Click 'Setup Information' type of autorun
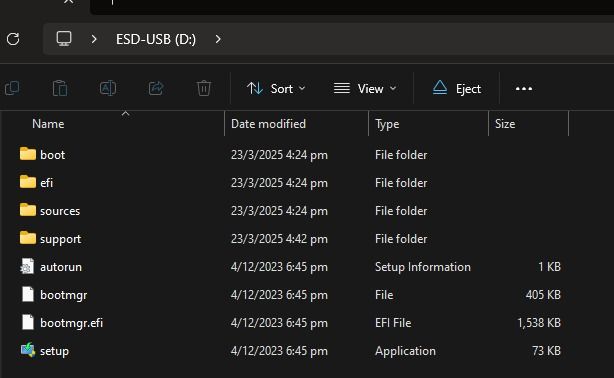The width and height of the screenshot is (614, 378). (x=423, y=267)
